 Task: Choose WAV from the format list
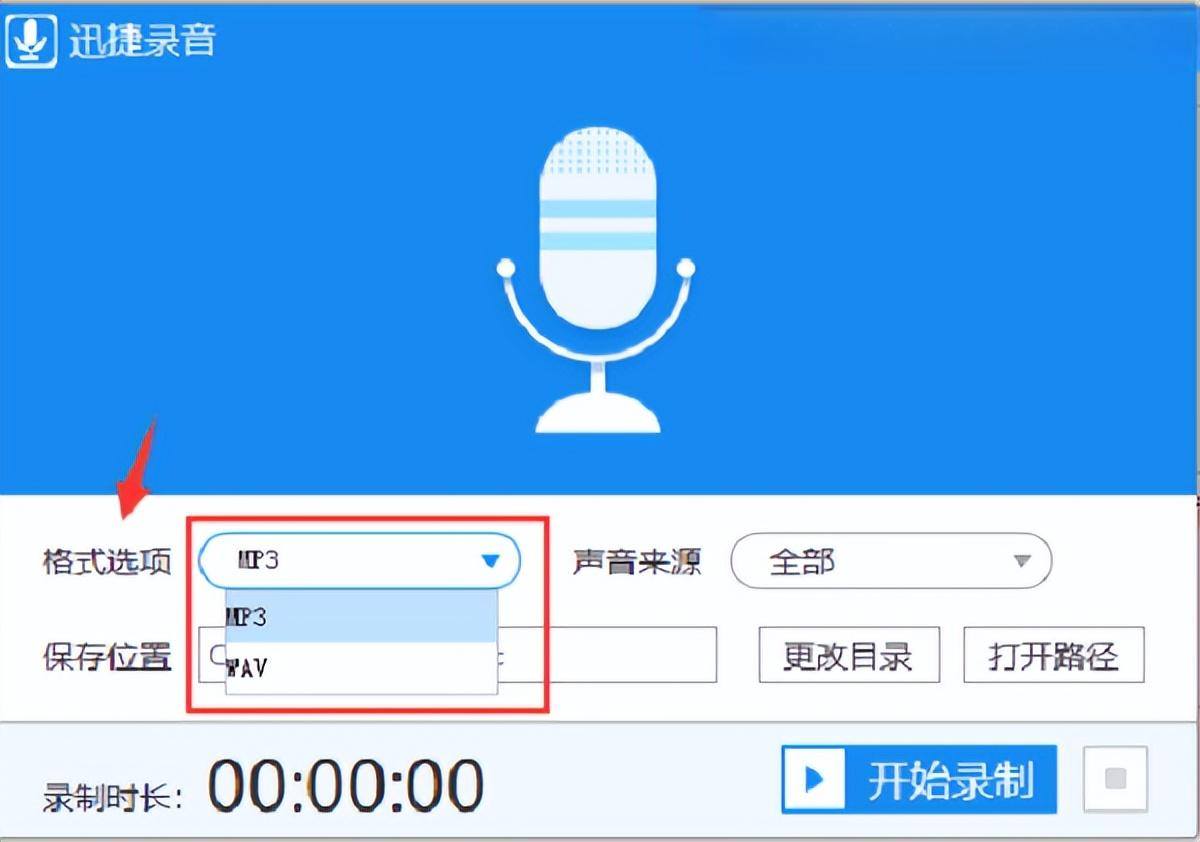(360, 667)
